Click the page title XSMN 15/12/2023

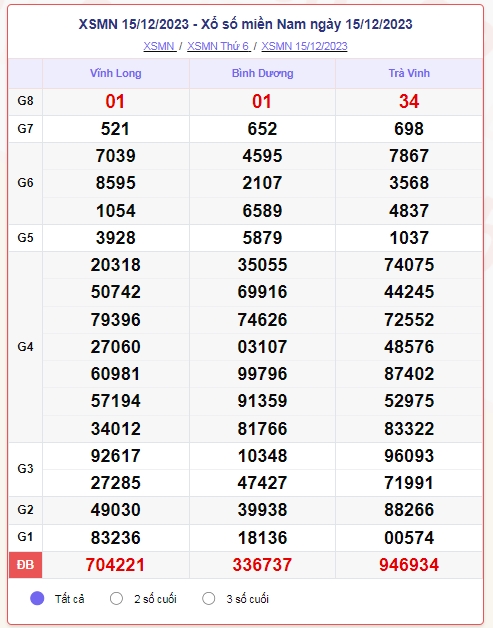click(245, 24)
